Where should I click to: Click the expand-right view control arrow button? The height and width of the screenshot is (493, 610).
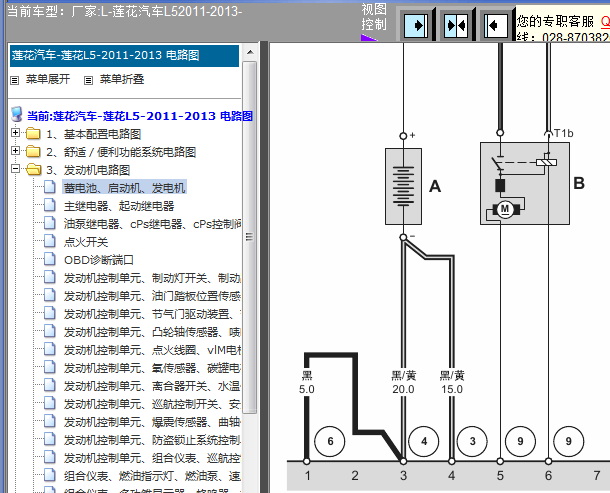415,26
